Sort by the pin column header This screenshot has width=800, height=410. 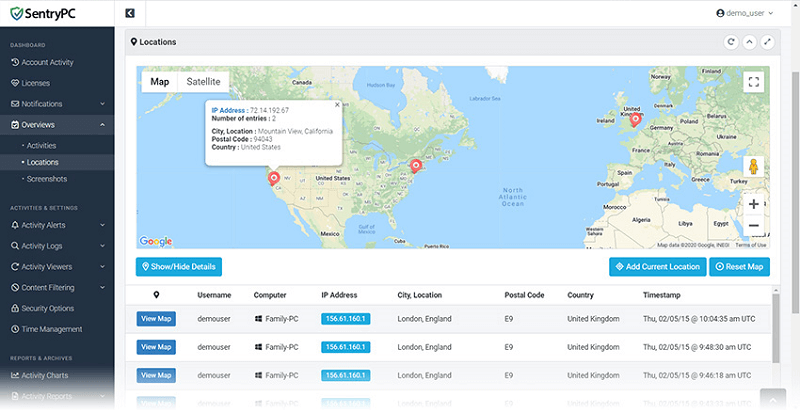157,295
